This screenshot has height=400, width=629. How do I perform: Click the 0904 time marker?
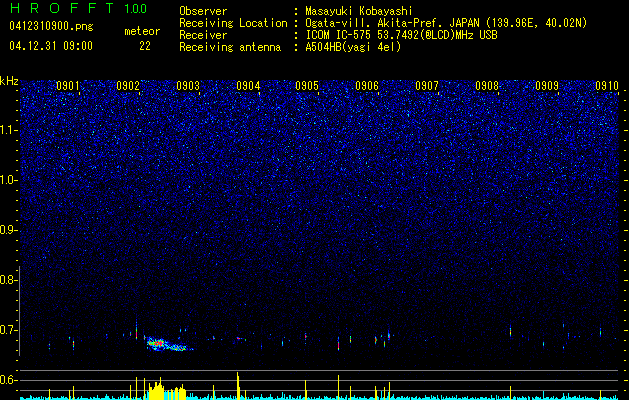248,86
